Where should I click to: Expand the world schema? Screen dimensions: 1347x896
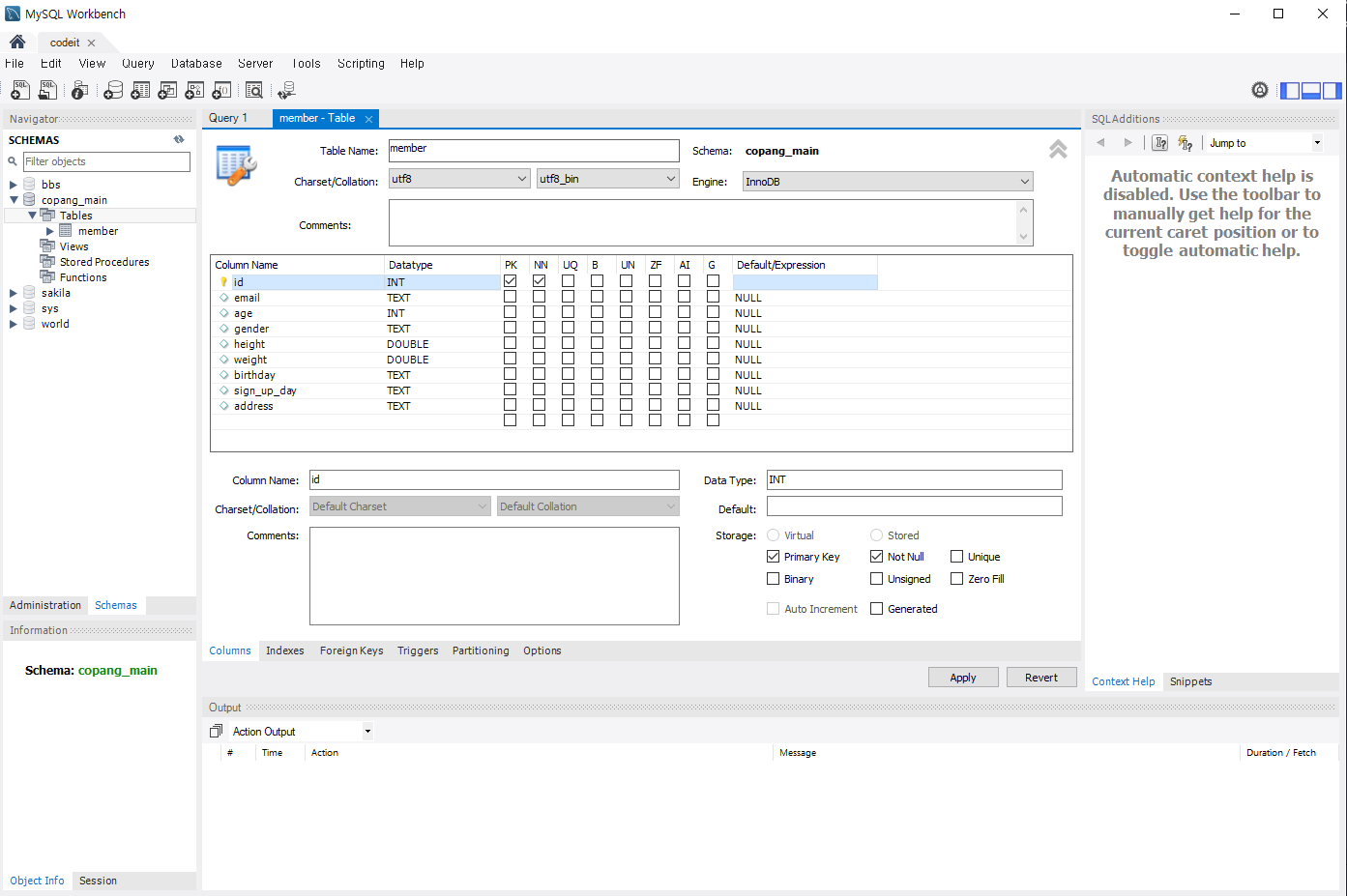tap(14, 324)
